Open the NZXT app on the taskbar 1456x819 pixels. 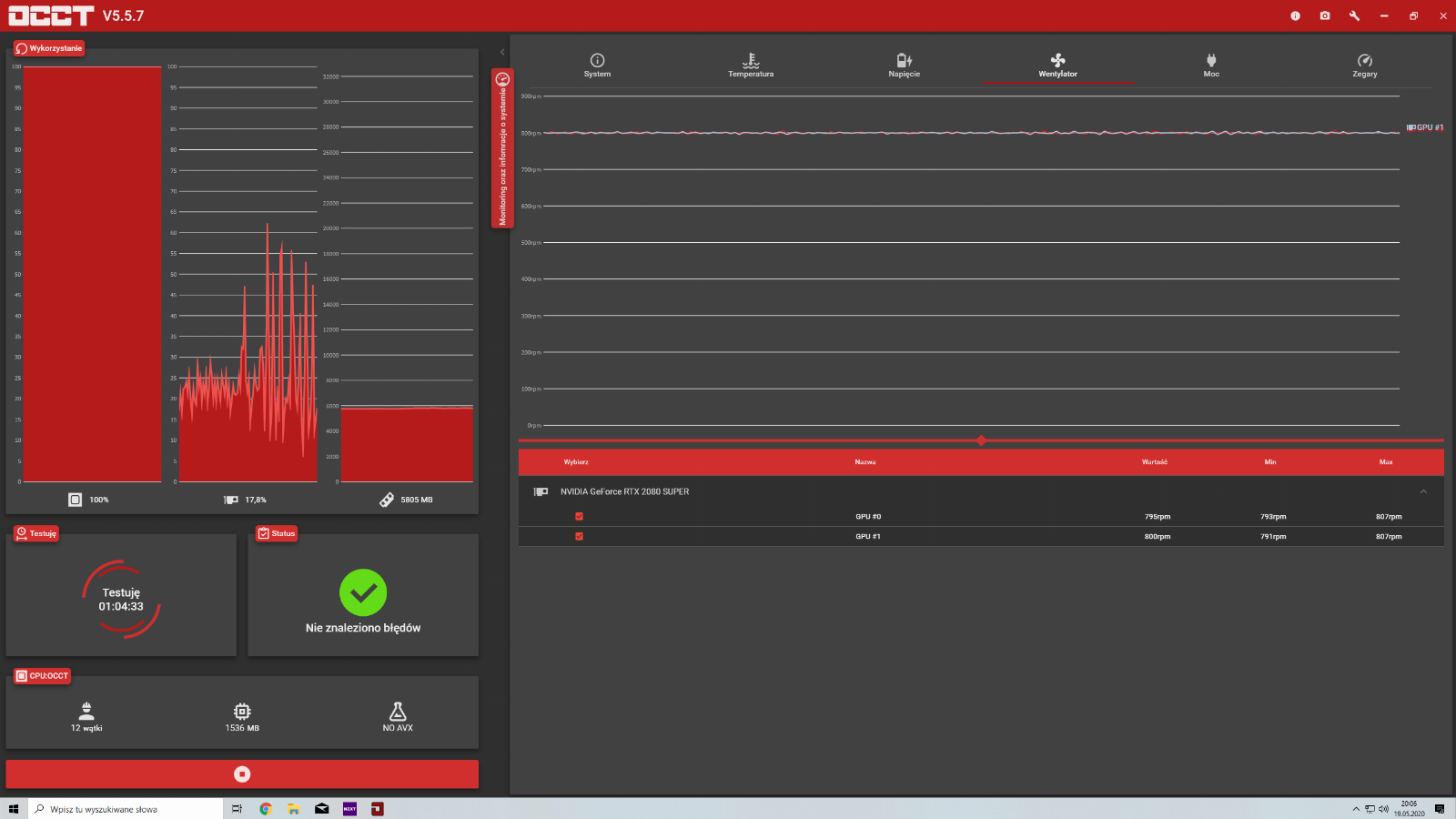pos(349,809)
